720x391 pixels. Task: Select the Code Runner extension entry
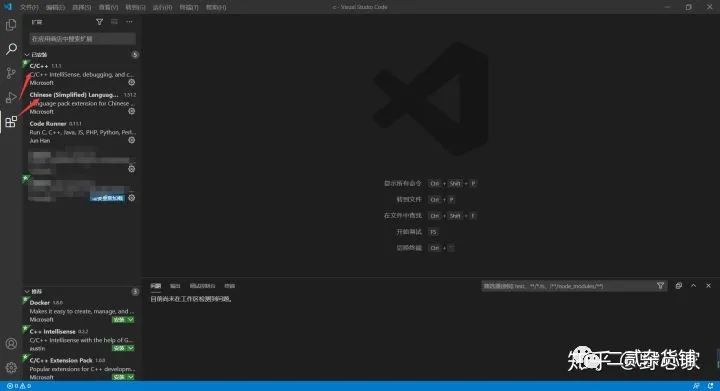(x=82, y=132)
